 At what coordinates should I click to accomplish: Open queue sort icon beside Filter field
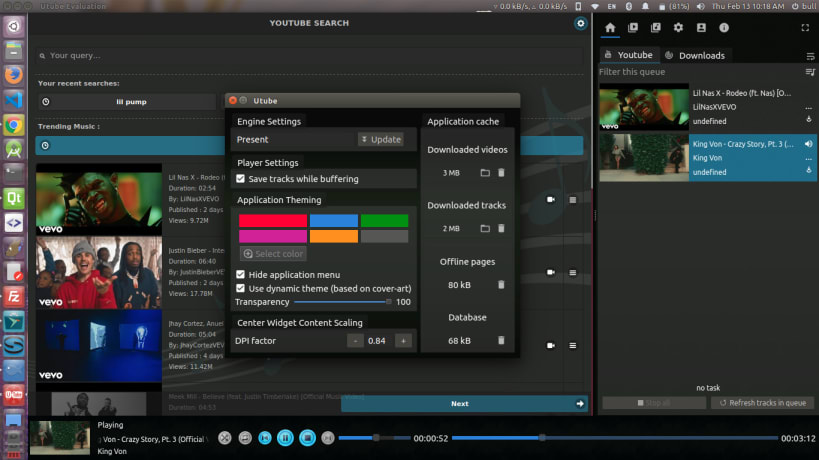pyautogui.click(x=810, y=72)
